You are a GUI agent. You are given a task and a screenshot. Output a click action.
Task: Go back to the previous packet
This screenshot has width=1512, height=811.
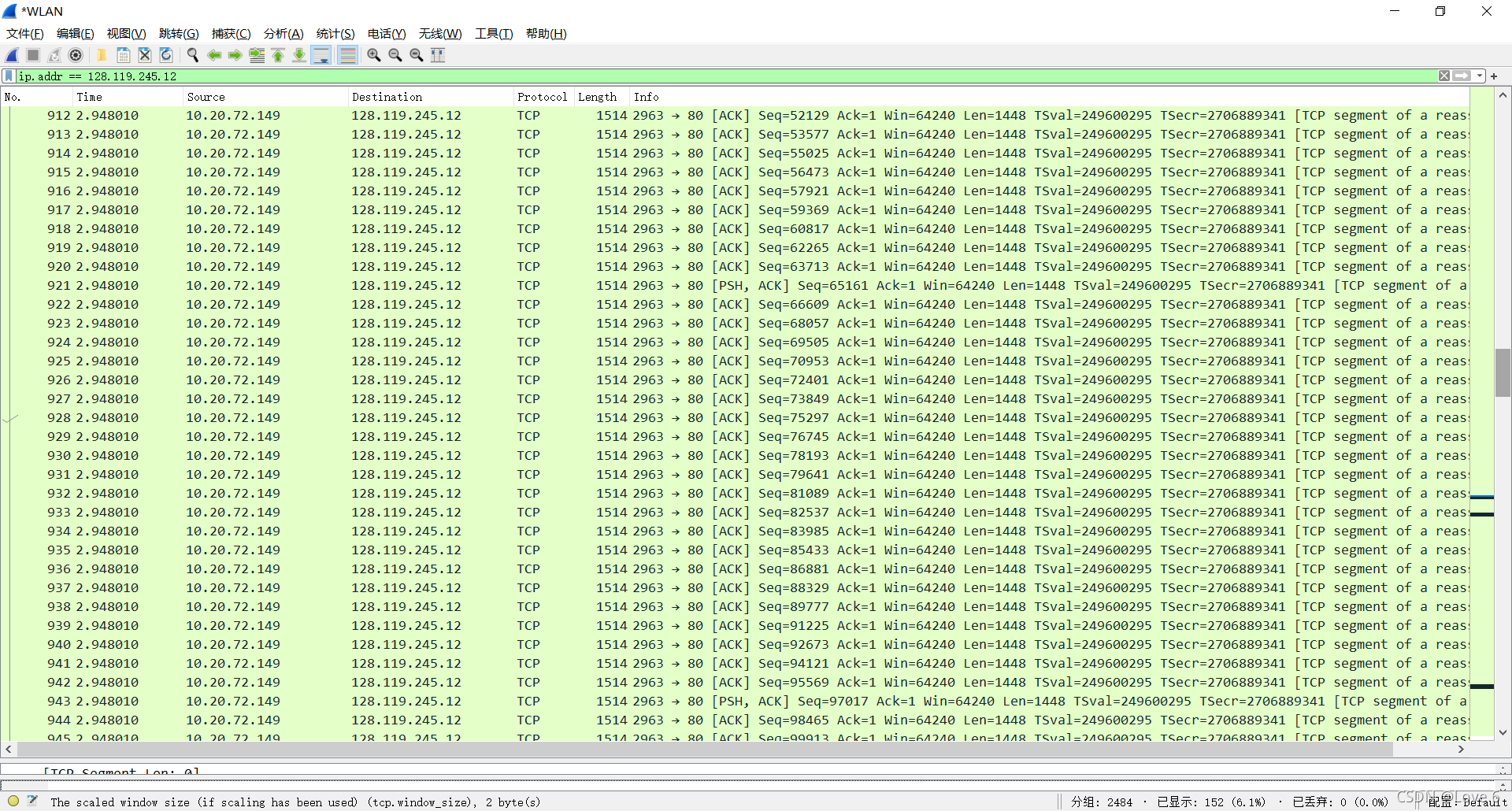click(x=213, y=55)
